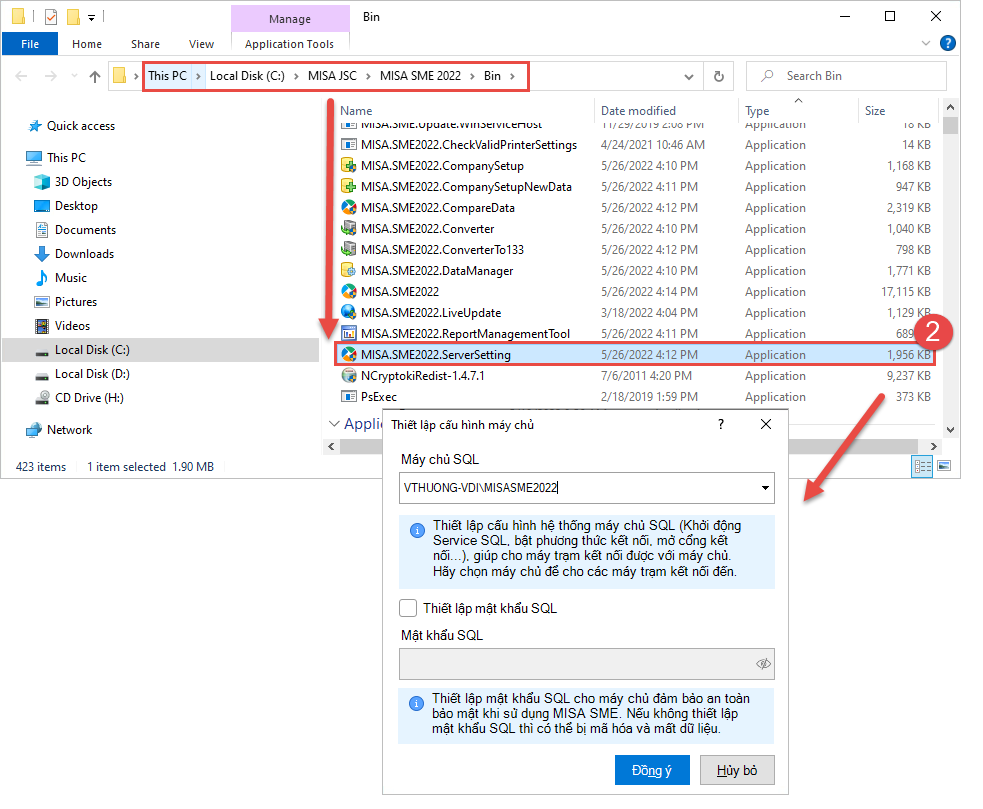The image size is (983, 809).
Task: Confirm with the Đồng ý button
Action: click(x=652, y=770)
